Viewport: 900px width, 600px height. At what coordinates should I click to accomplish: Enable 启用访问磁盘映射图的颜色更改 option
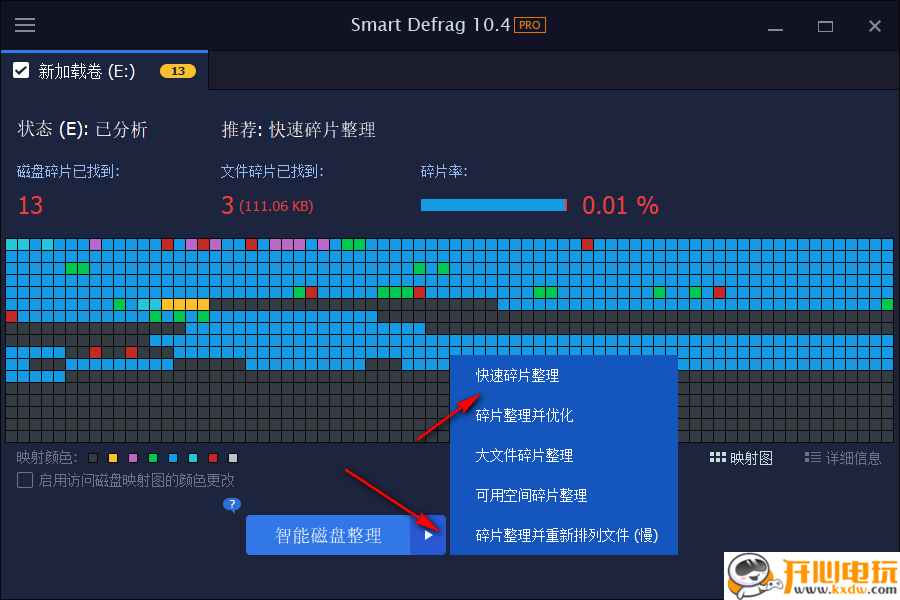click(x=22, y=481)
